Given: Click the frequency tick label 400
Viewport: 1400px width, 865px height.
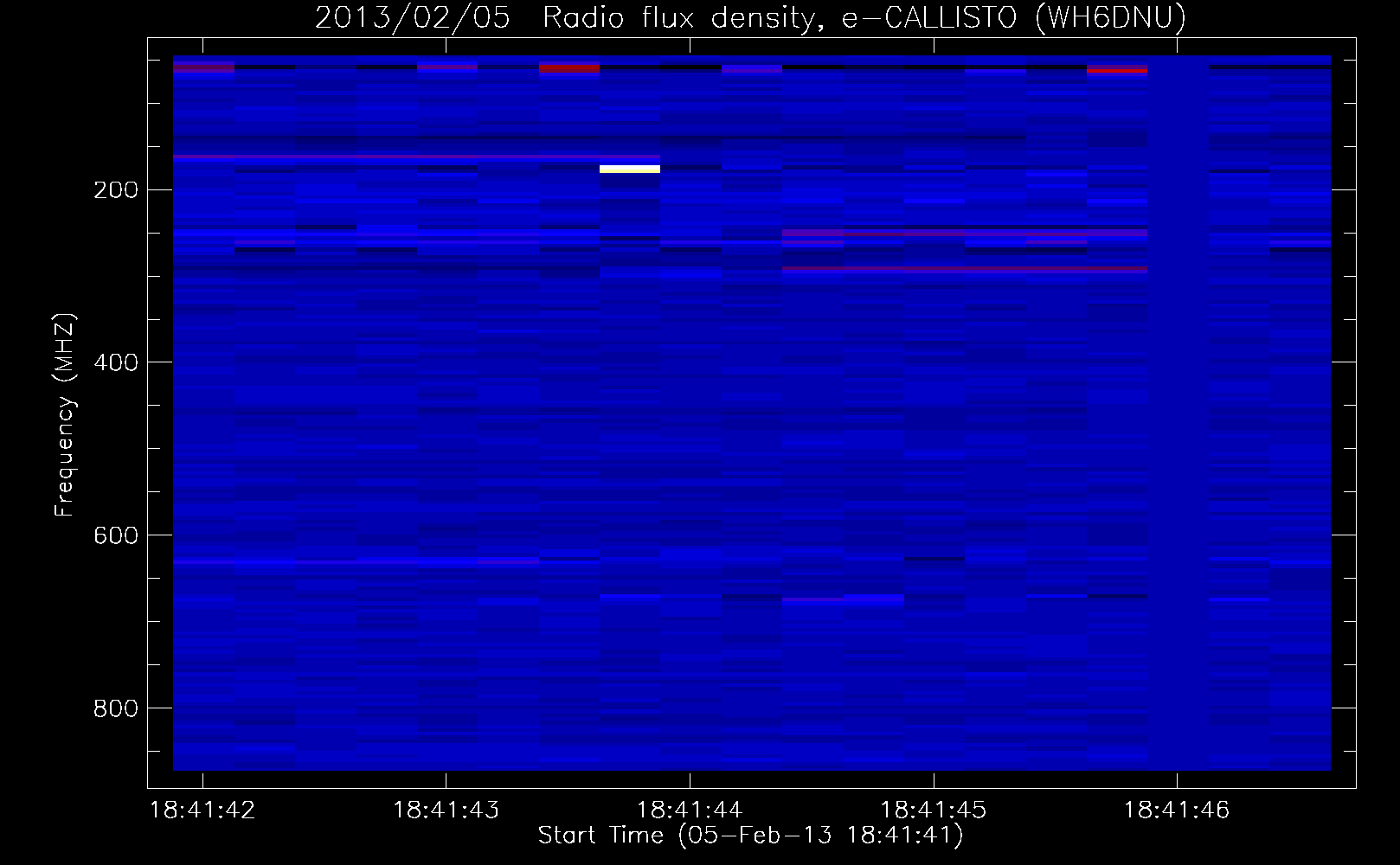Looking at the screenshot, I should (116, 363).
